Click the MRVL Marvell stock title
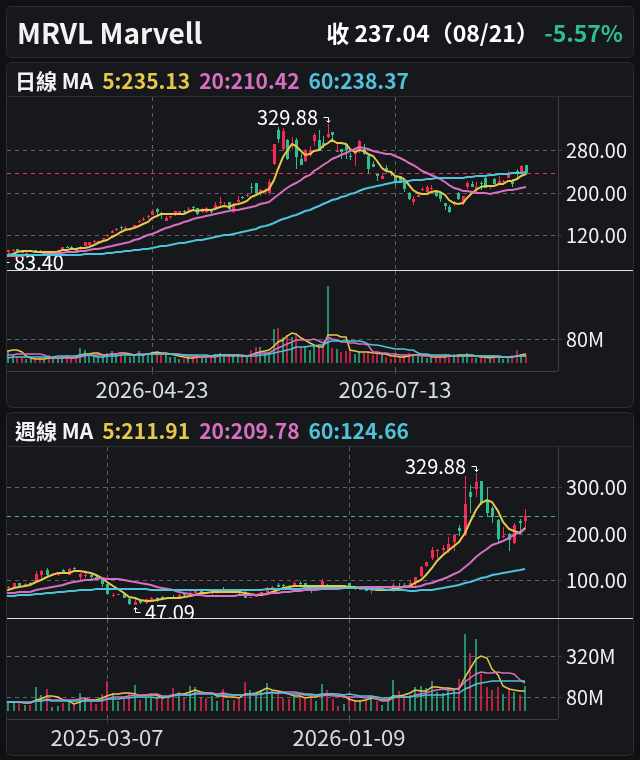Viewport: 640px width, 760px height. 110,33
